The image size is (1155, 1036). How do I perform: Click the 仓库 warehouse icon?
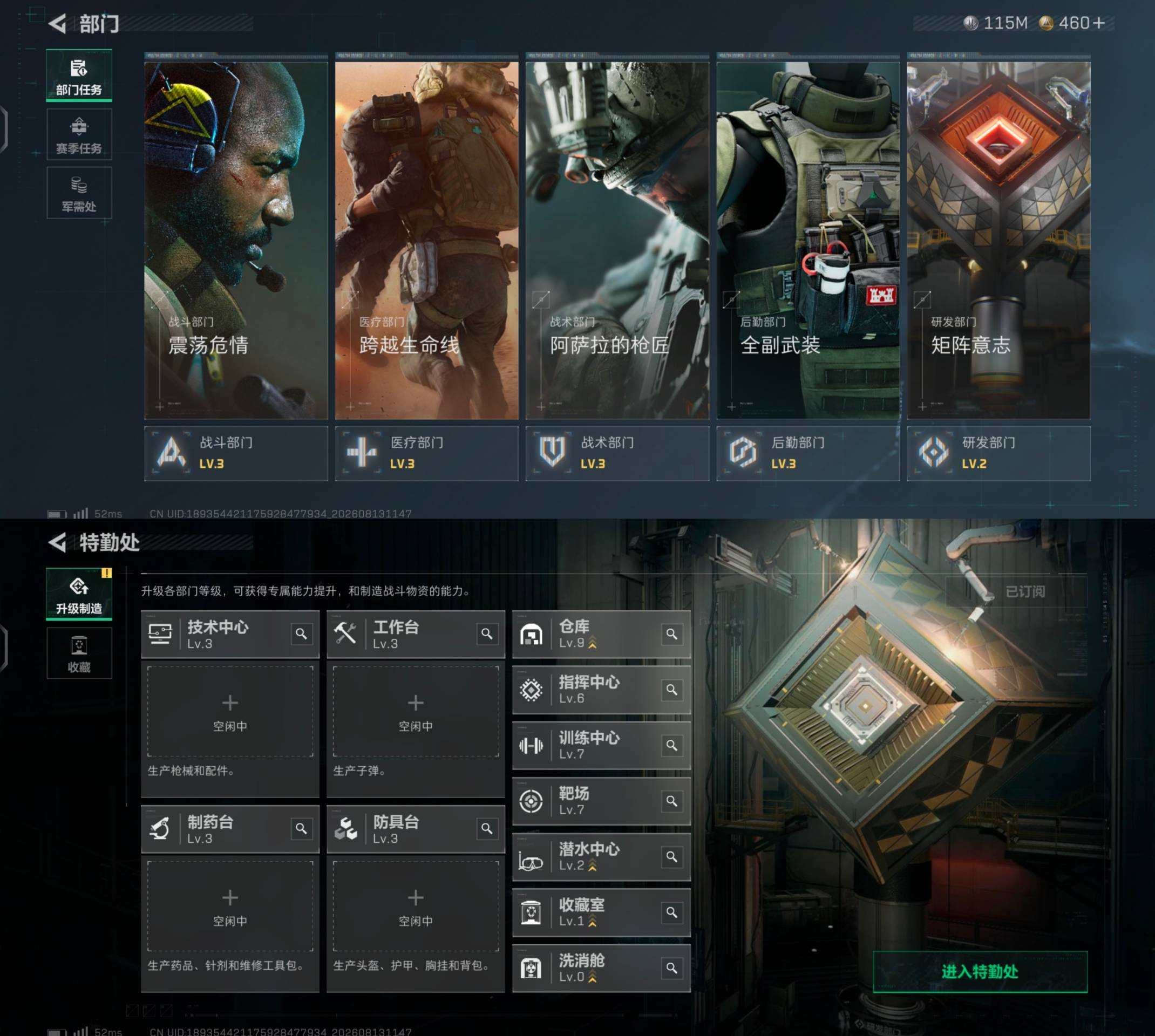(531, 633)
